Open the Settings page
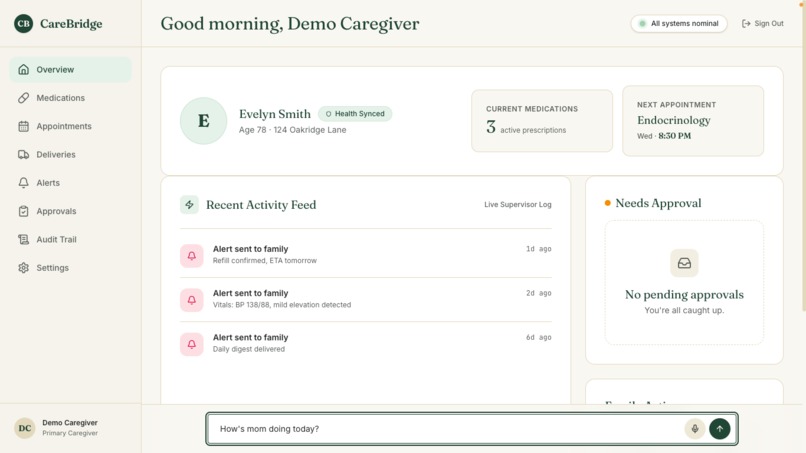 point(70,267)
